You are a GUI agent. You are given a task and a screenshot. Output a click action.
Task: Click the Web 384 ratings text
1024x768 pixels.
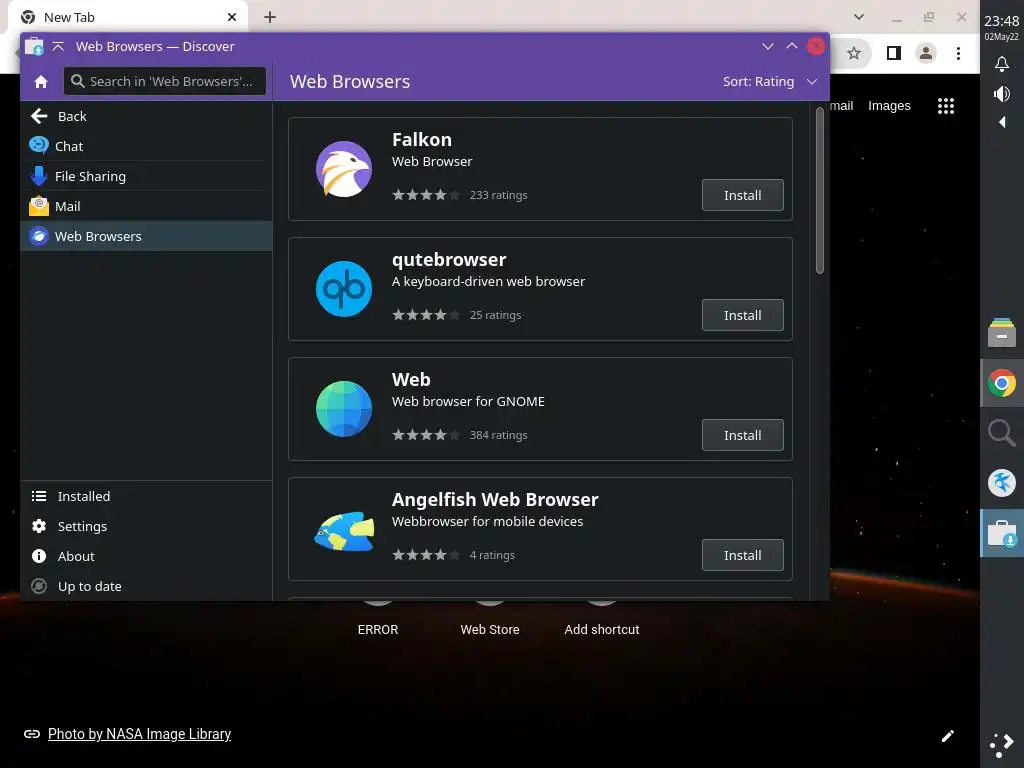click(x=498, y=435)
